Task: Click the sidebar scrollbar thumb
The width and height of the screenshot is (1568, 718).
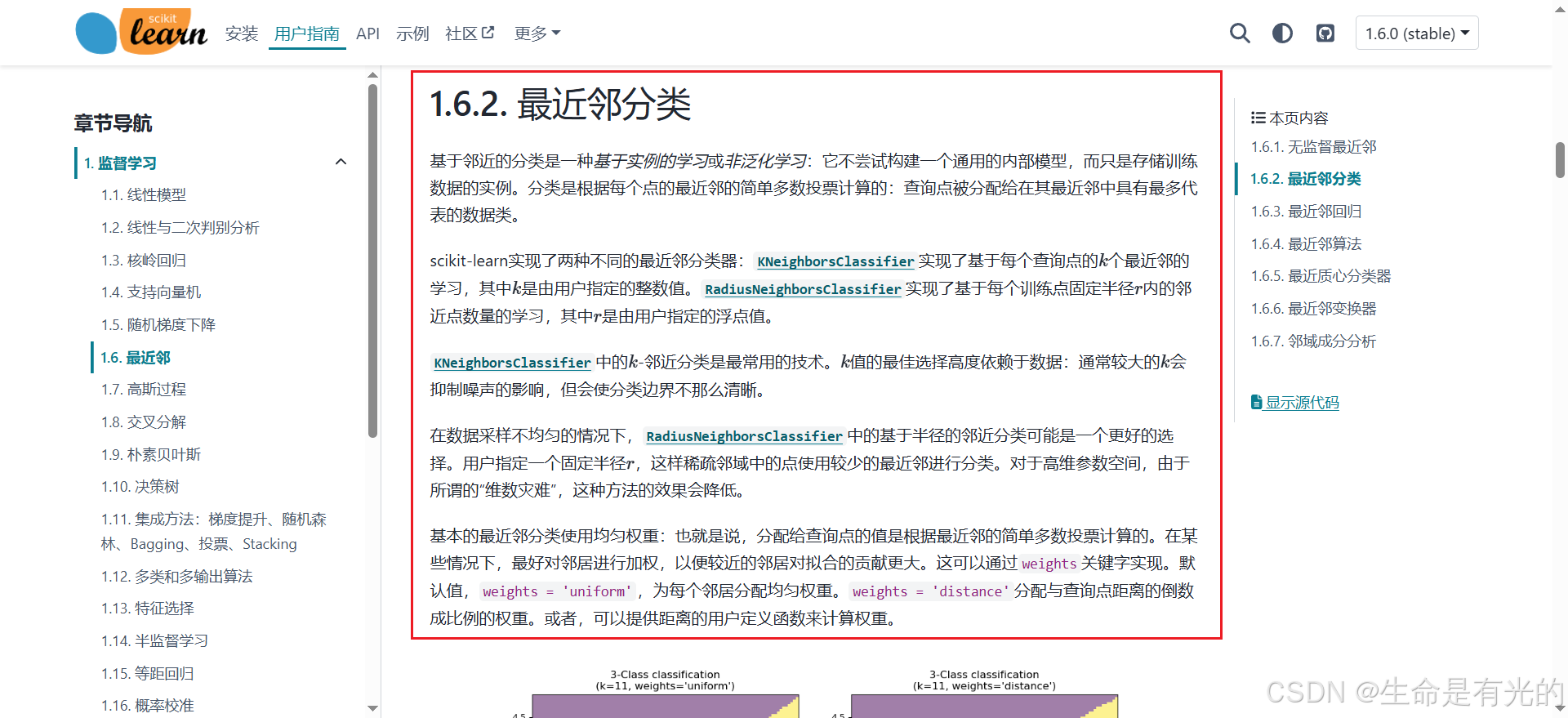Action: click(373, 261)
